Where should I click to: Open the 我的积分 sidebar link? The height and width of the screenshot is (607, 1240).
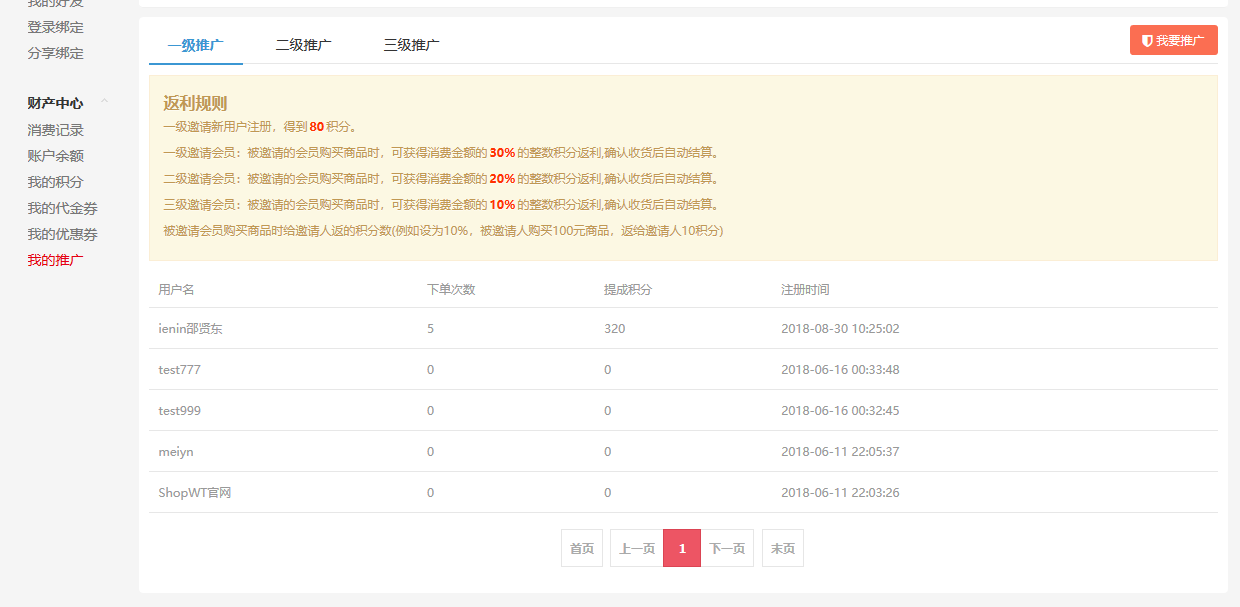click(x=55, y=182)
